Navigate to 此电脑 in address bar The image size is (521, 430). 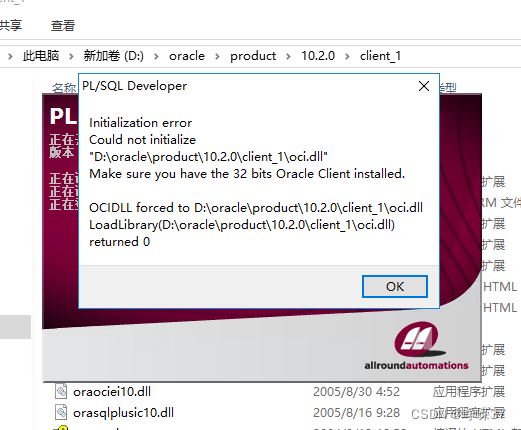pos(41,56)
